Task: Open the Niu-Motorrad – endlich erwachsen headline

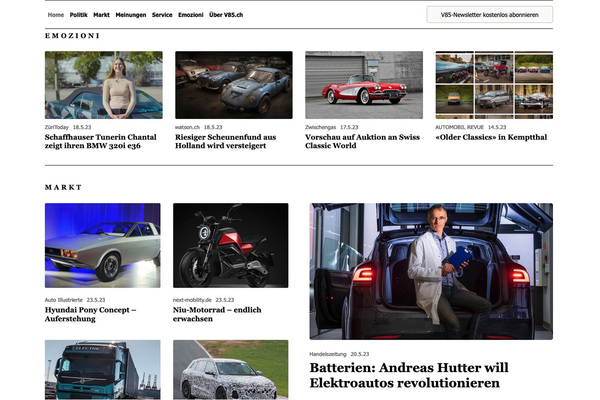Action: 217,314
